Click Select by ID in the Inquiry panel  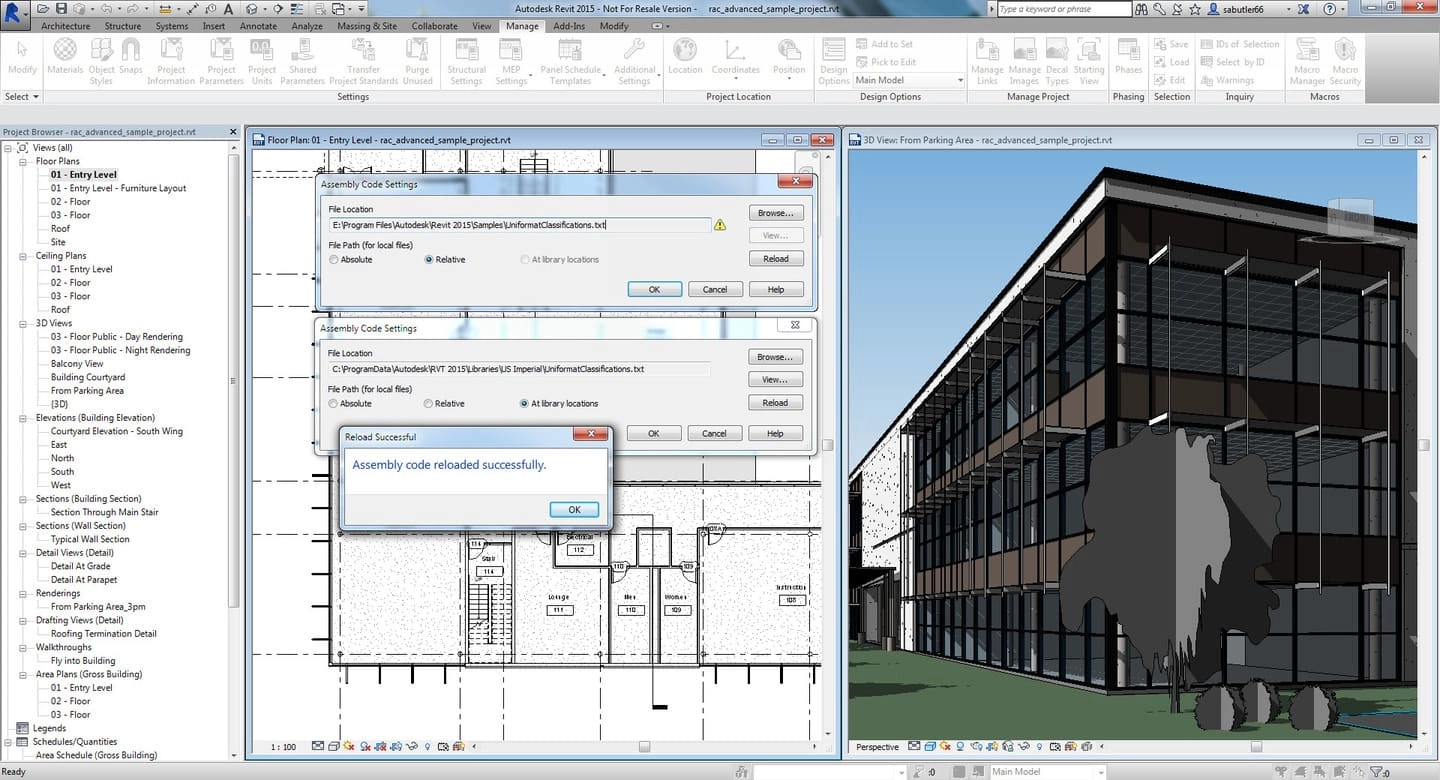coord(1232,62)
